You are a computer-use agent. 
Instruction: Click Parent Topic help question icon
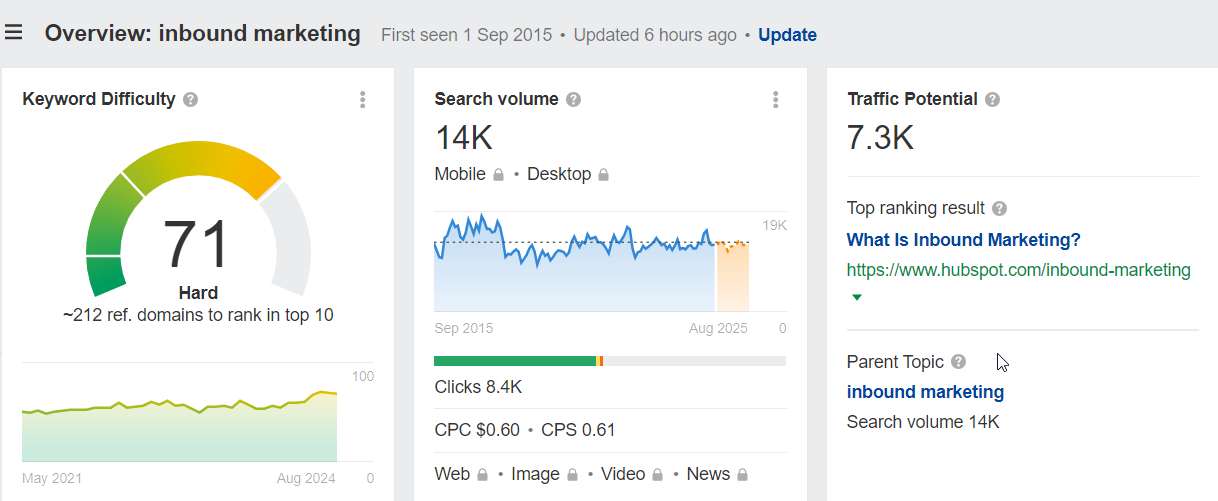[959, 362]
